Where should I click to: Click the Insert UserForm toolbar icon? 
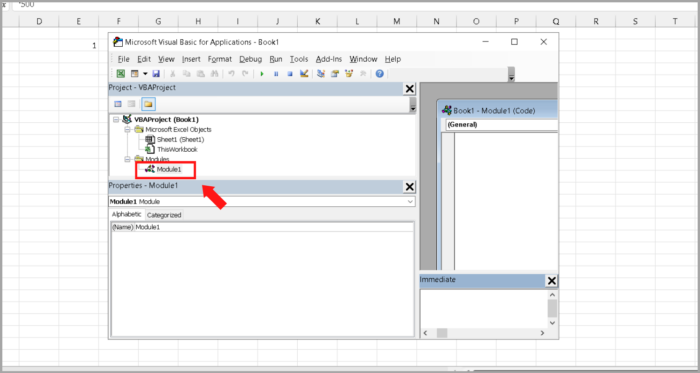[134, 74]
